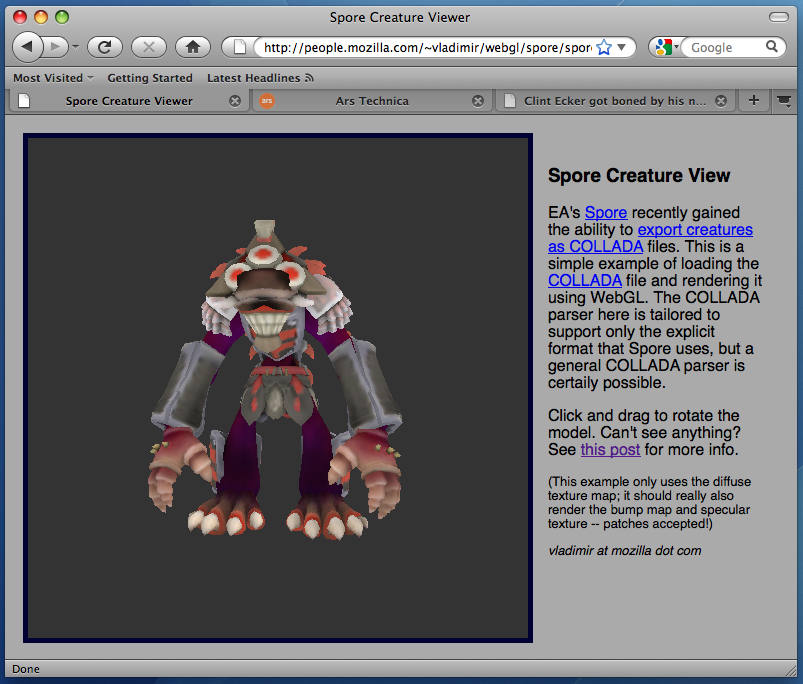The width and height of the screenshot is (803, 684).
Task: Open the Google search engine selector
Action: [x=666, y=47]
